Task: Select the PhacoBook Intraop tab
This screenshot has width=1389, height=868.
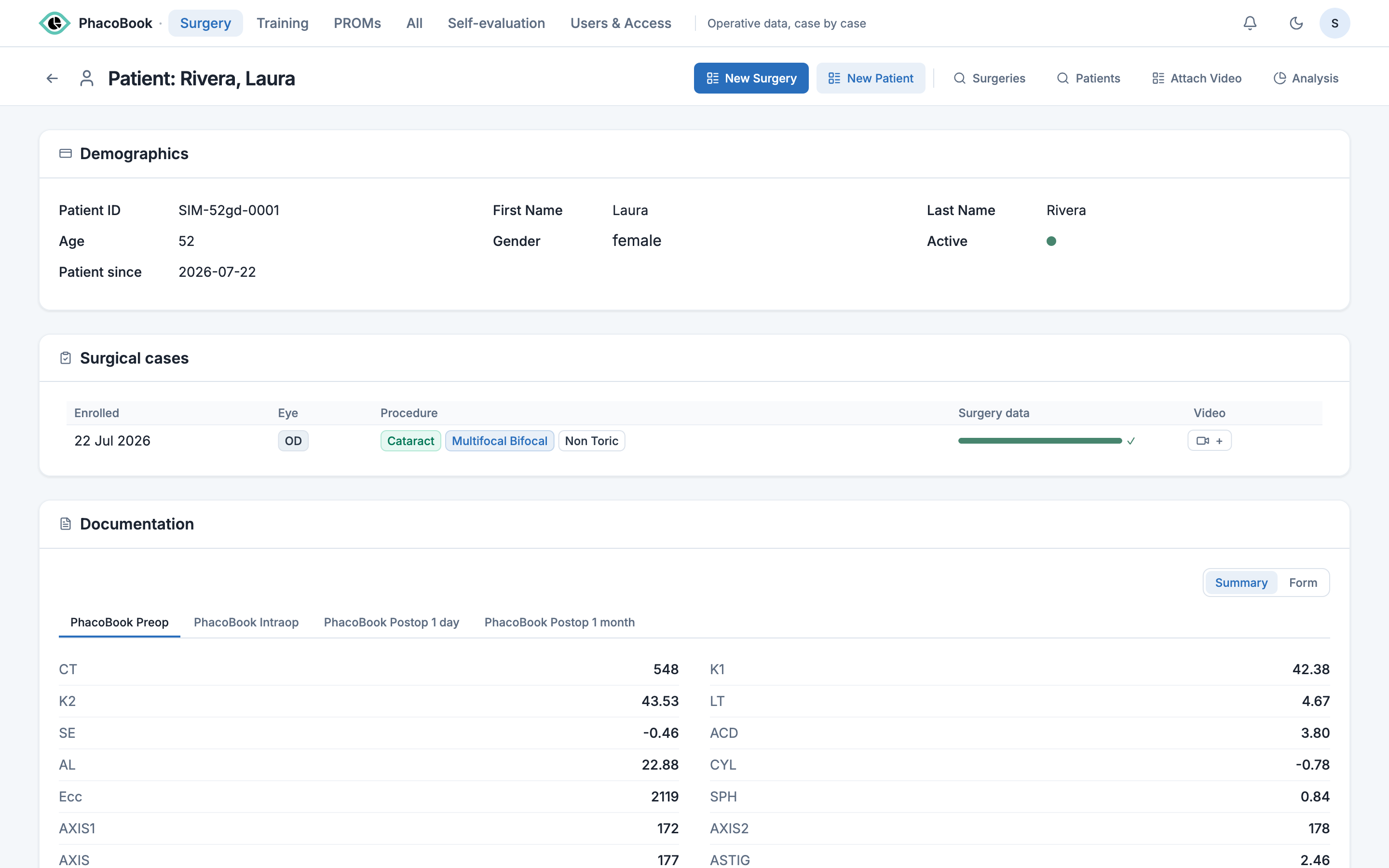Action: (246, 622)
